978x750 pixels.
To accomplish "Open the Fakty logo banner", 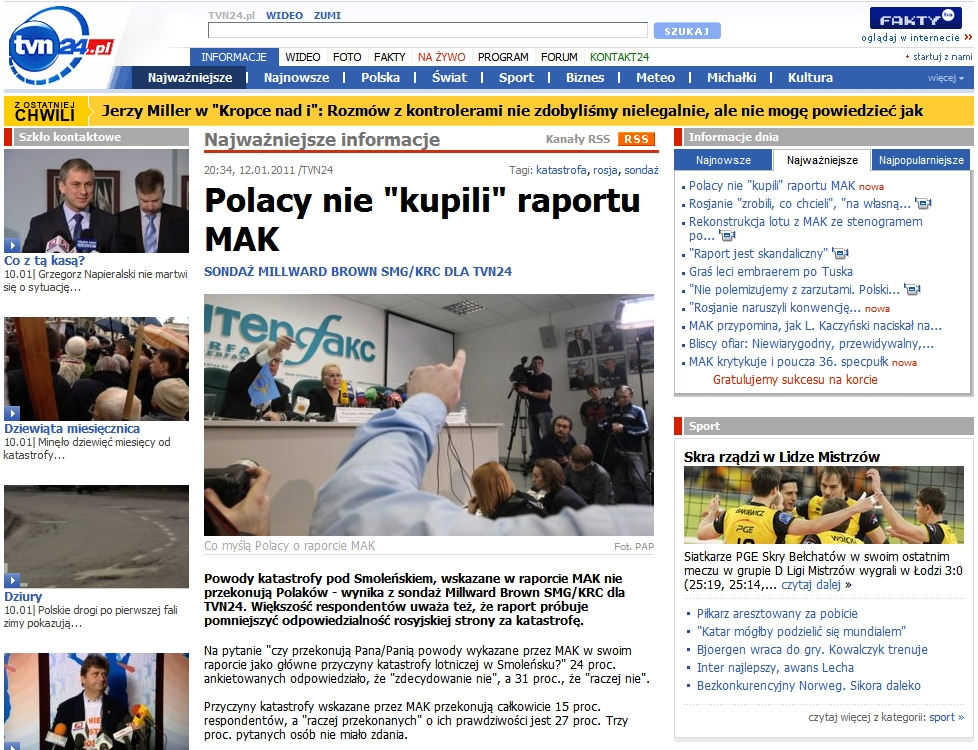I will (916, 18).
